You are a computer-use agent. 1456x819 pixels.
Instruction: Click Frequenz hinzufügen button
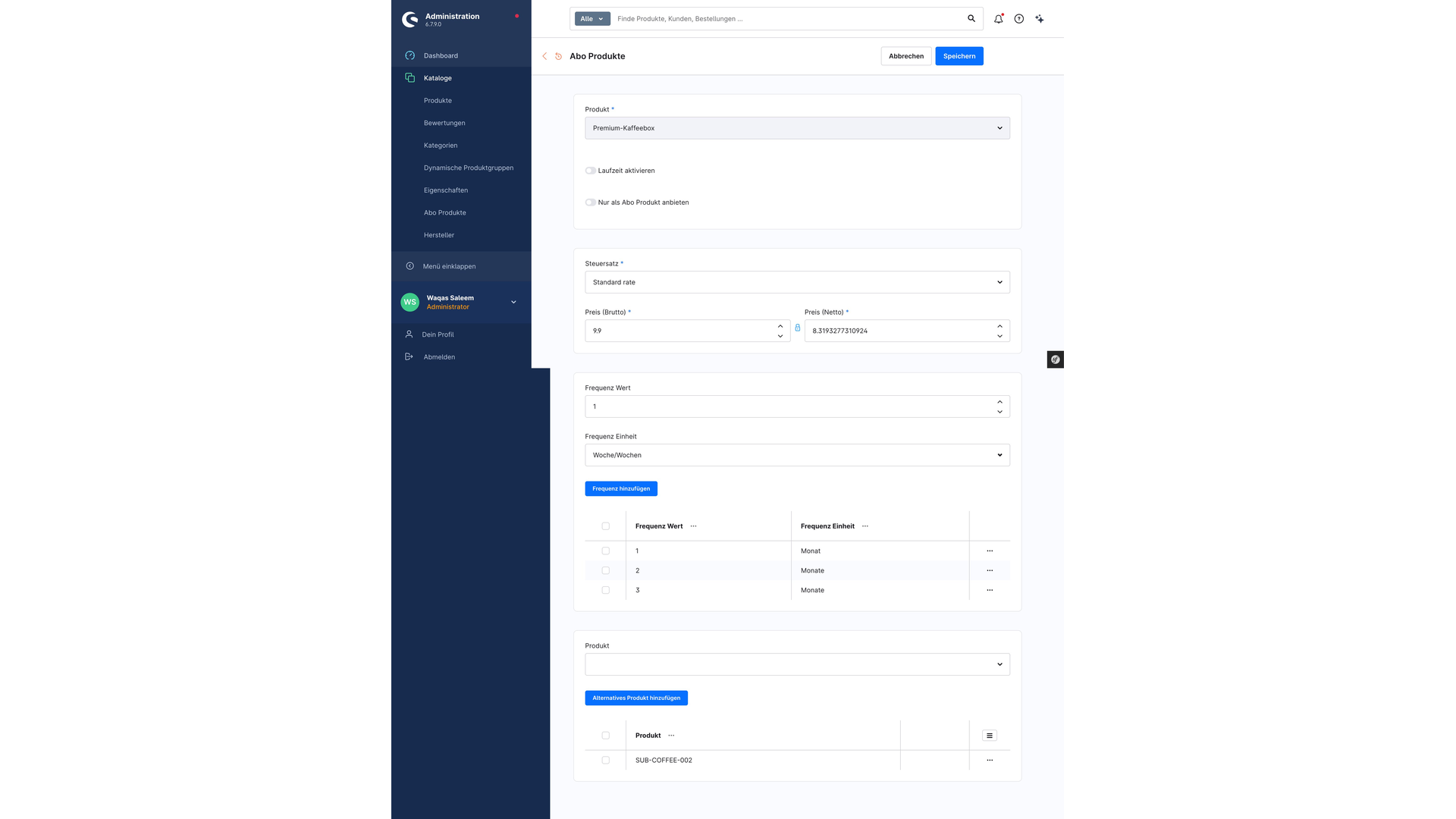click(x=621, y=489)
